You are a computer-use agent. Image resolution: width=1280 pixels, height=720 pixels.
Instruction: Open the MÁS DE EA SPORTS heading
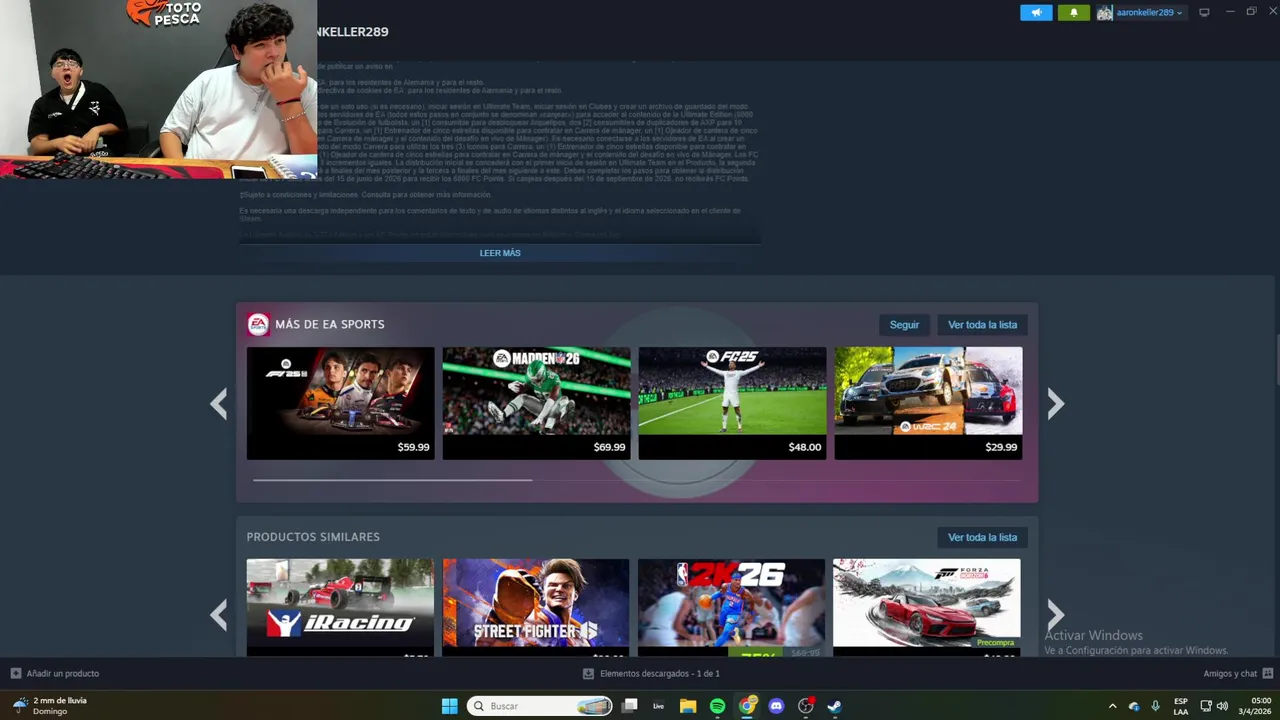[x=330, y=324]
